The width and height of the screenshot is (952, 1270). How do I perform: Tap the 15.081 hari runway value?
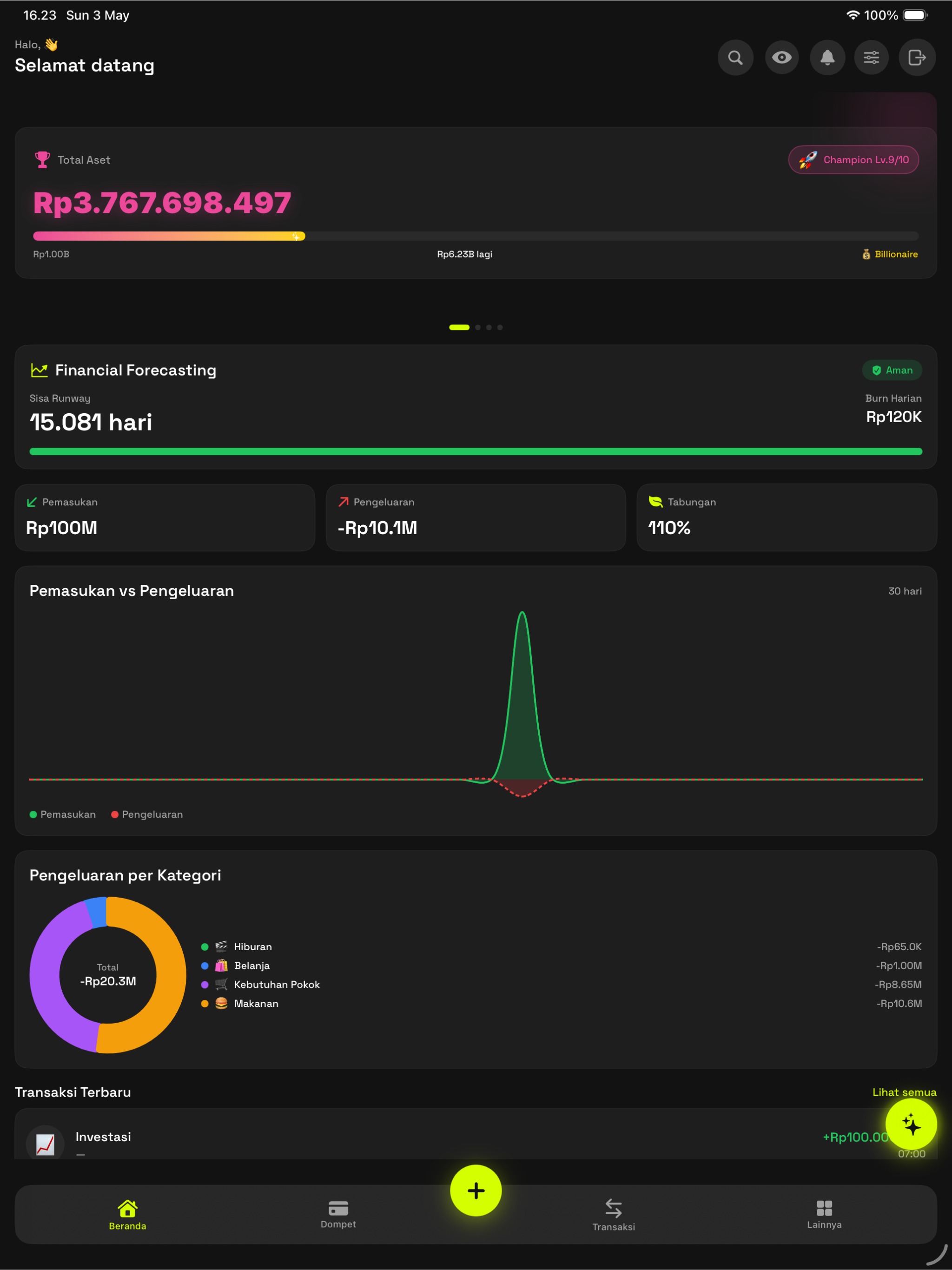coord(91,423)
